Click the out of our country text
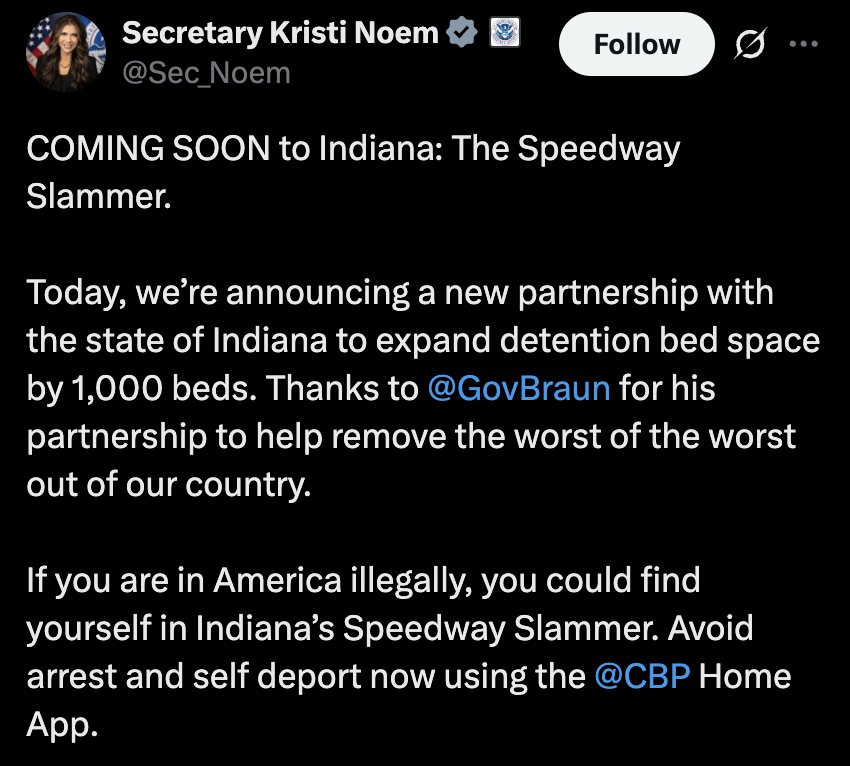 [169, 485]
